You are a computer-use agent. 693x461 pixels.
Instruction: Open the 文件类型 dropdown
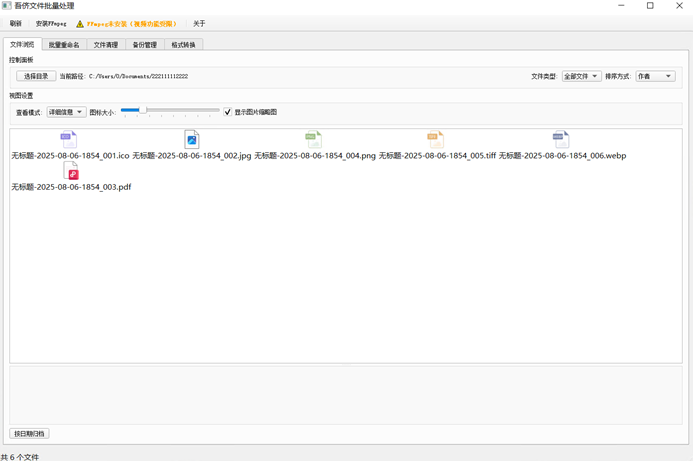tap(581, 76)
